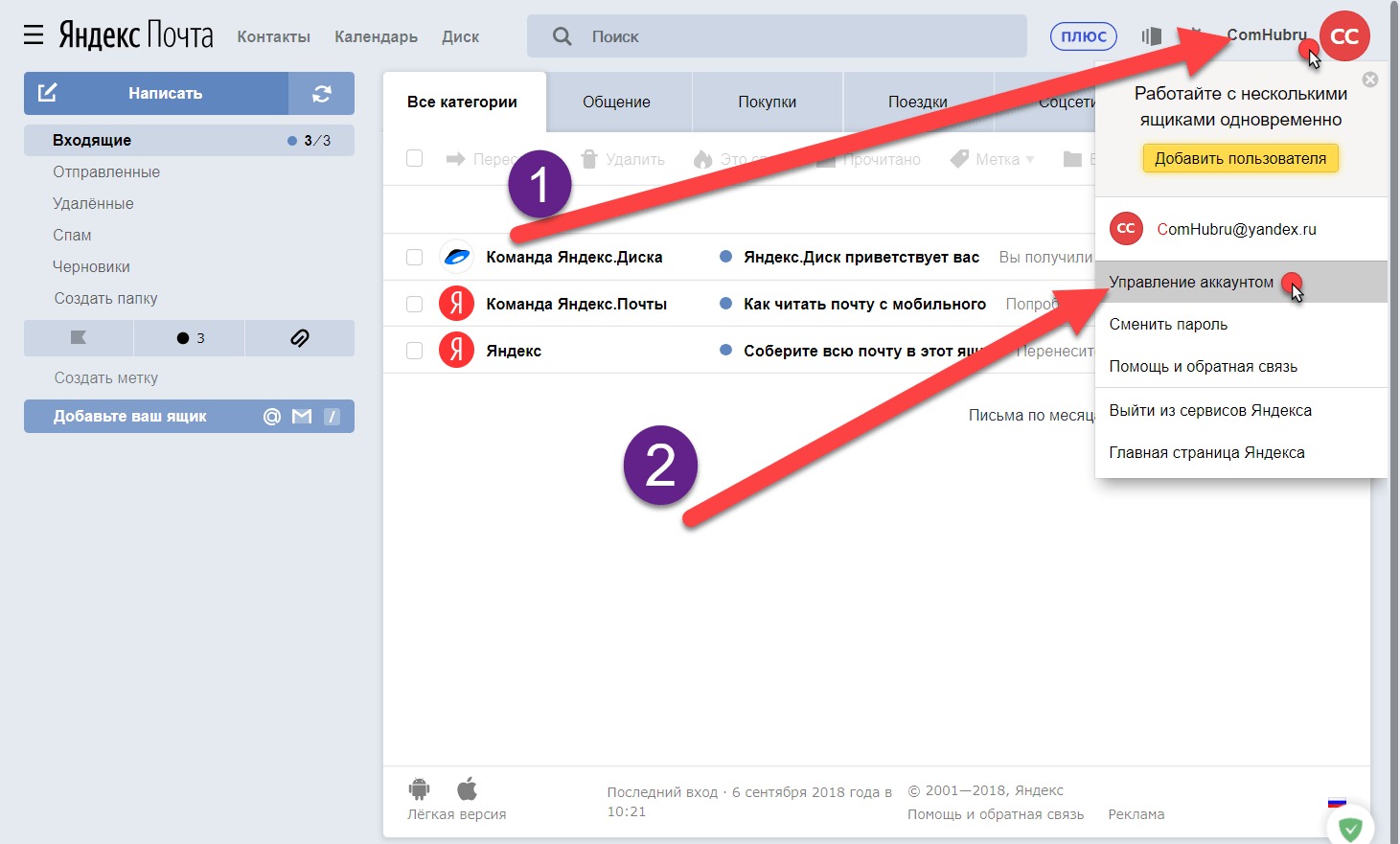Click the trash icon for Удалить

pyautogui.click(x=589, y=159)
